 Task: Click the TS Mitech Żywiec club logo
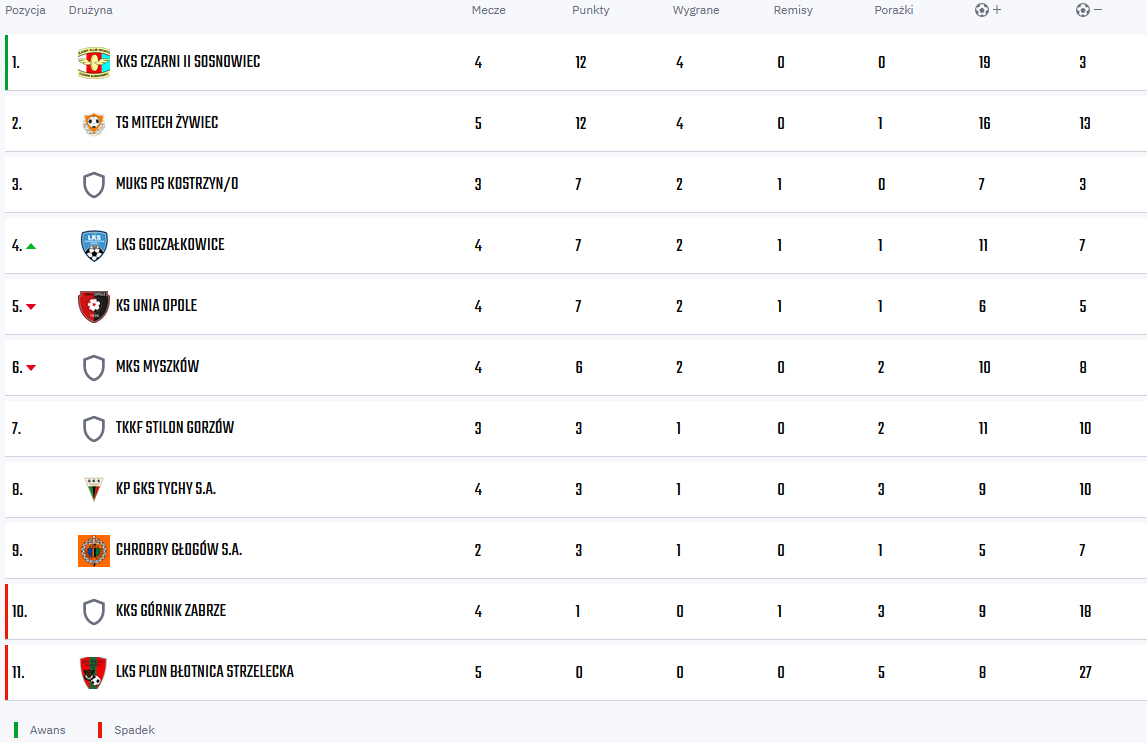(x=94, y=124)
